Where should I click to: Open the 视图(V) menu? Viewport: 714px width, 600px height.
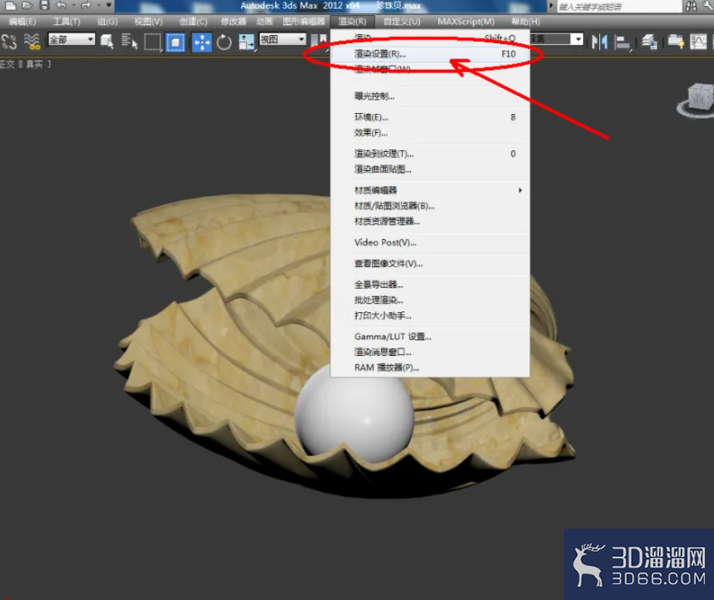coord(148,21)
